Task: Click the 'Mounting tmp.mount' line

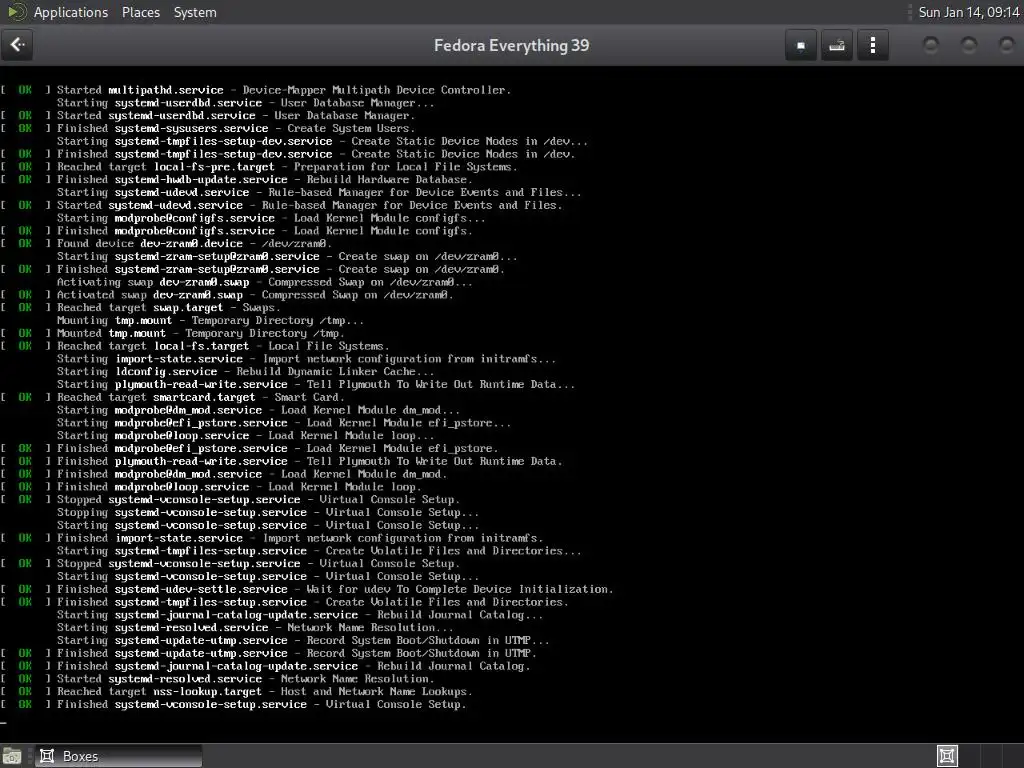Action: coord(210,321)
